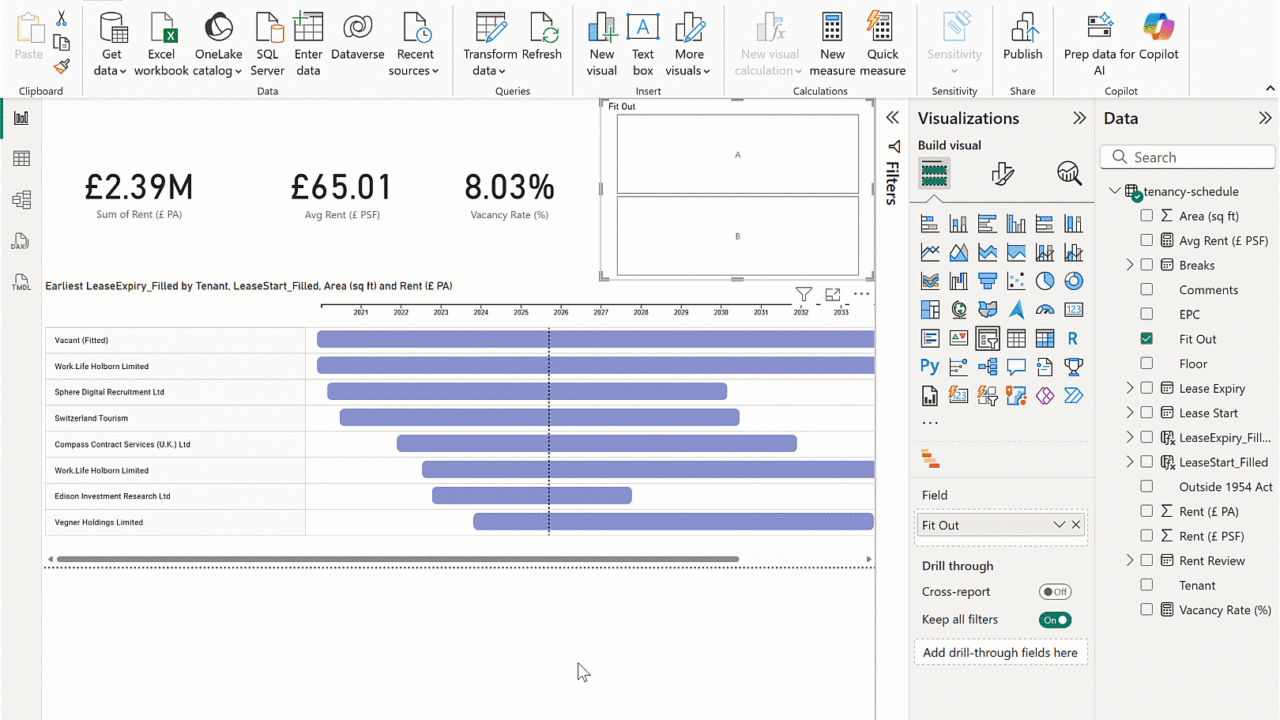This screenshot has height=720, width=1280.
Task: Select the line chart visual
Action: (930, 252)
